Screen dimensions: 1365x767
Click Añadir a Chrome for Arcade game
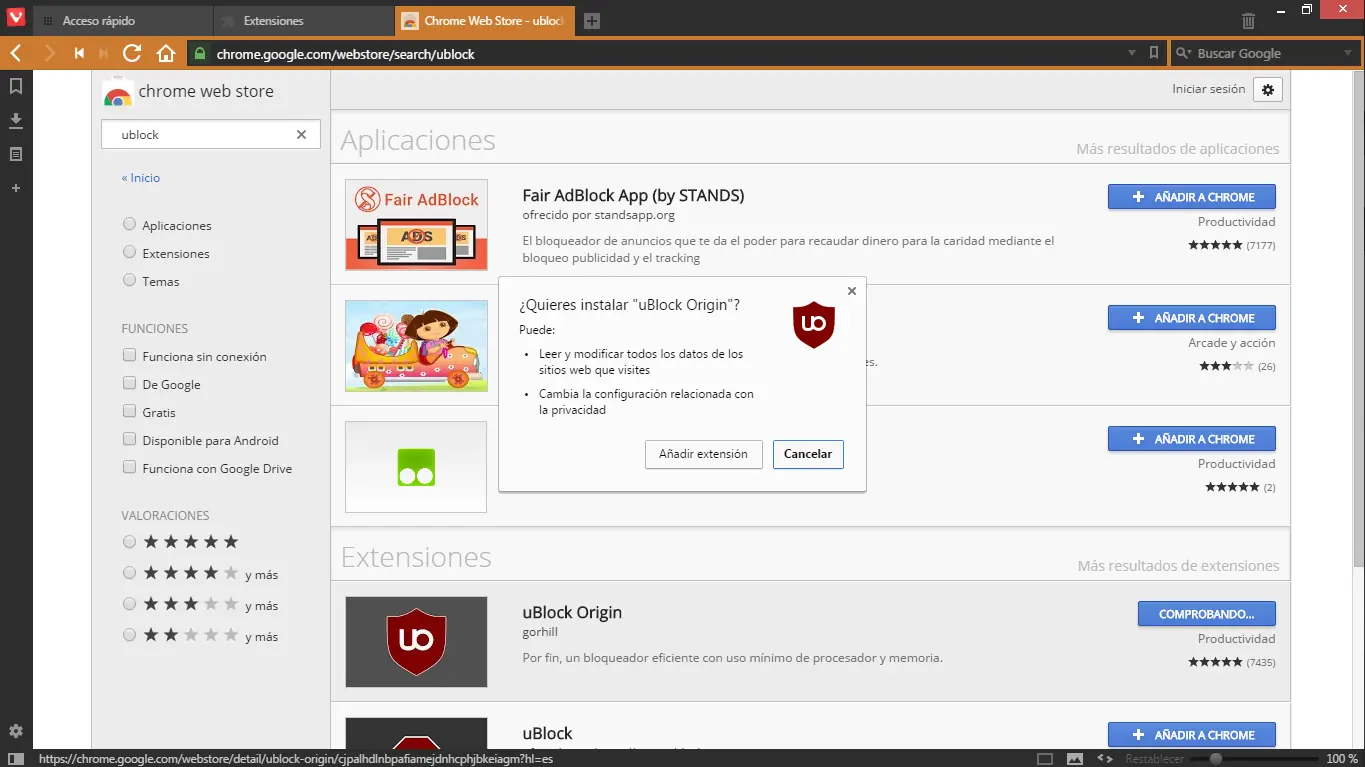[x=1191, y=318]
